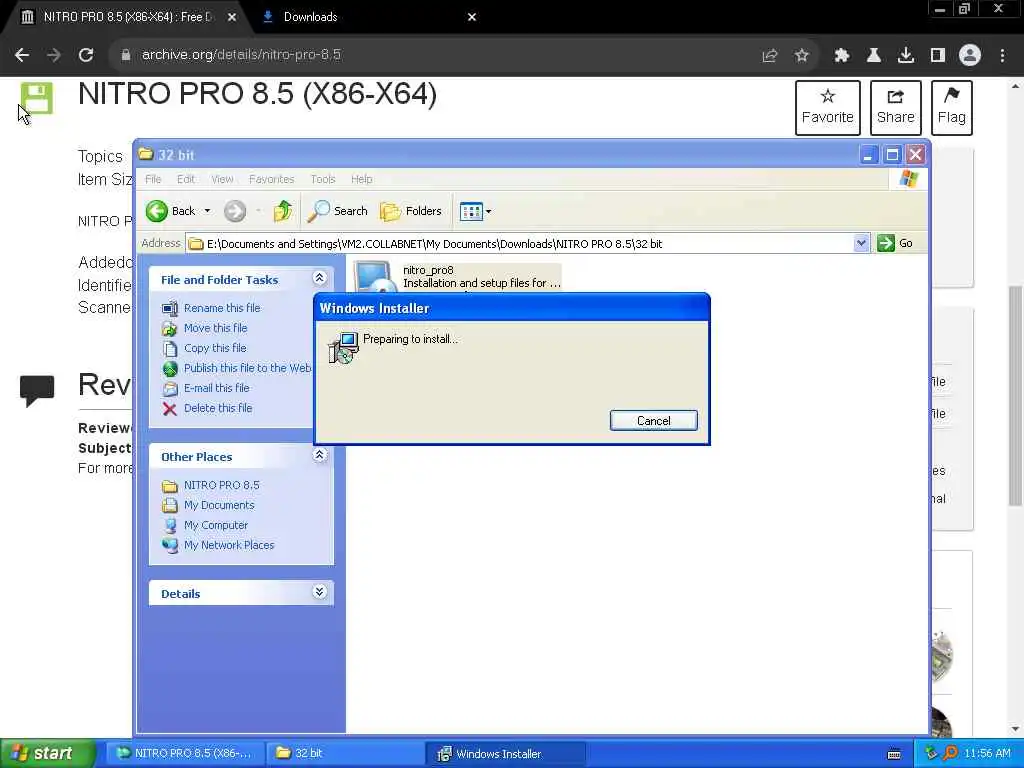This screenshot has width=1024, height=768.
Task: Reload the archive.org page
Action: [x=86, y=55]
